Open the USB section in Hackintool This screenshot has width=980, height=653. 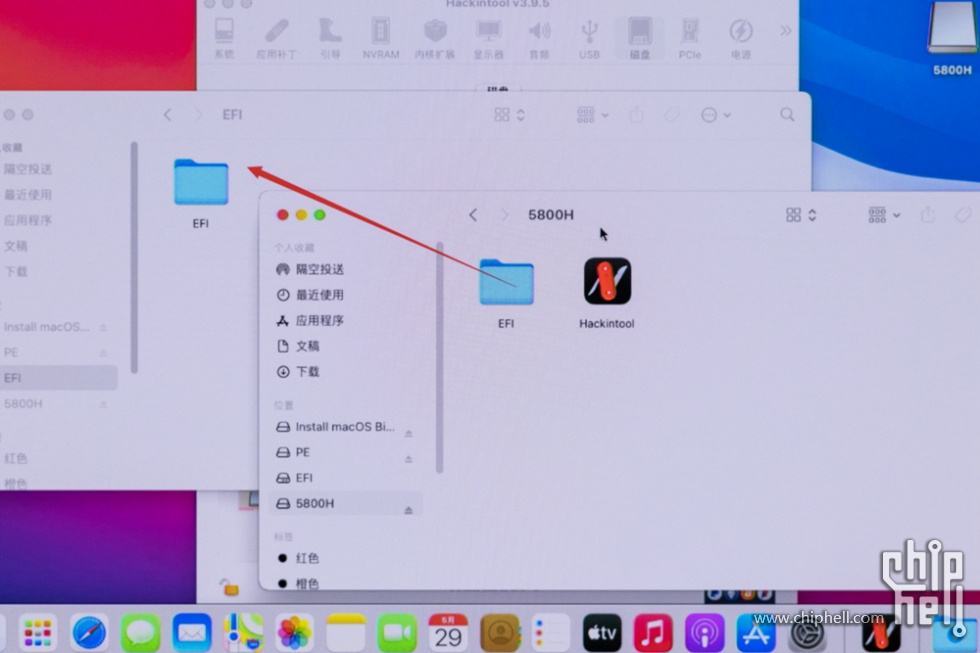[589, 39]
